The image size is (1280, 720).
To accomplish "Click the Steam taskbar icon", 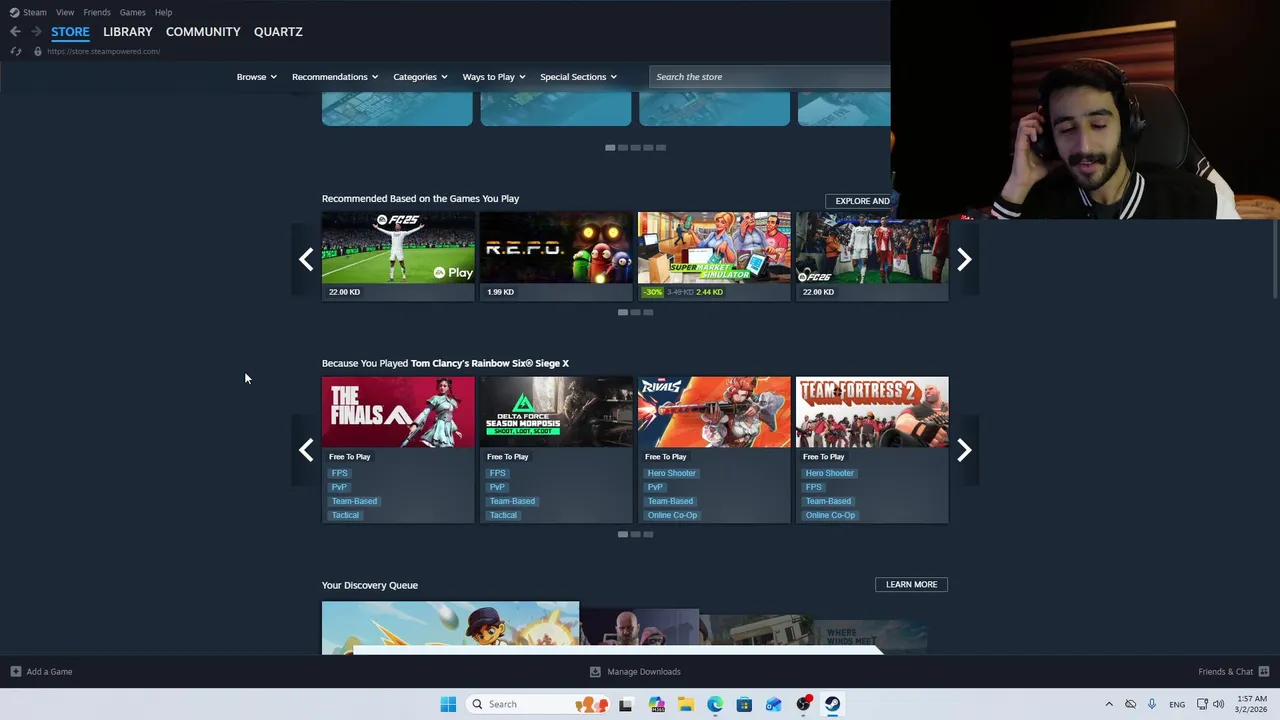I will (832, 704).
